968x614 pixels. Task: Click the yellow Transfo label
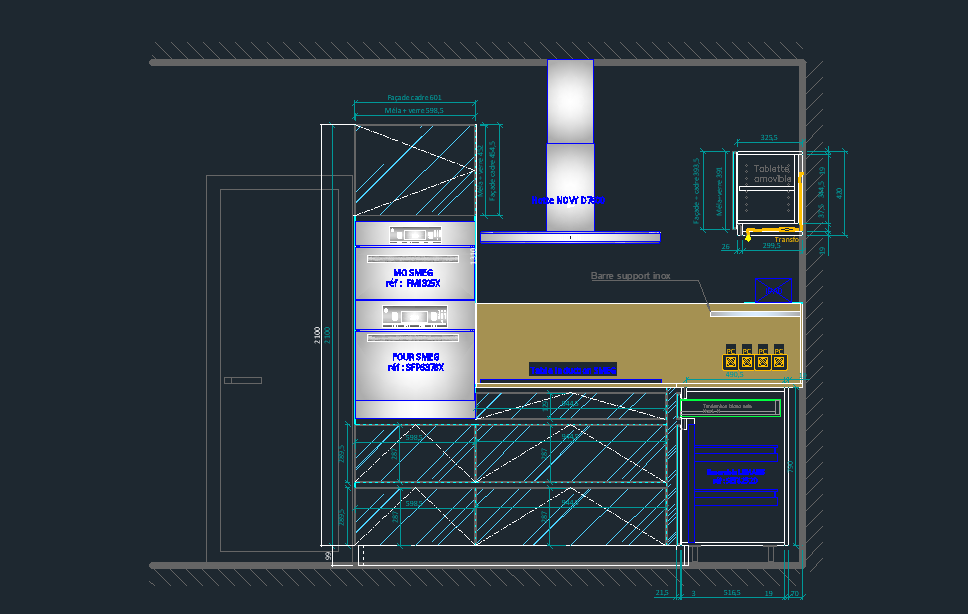786,240
